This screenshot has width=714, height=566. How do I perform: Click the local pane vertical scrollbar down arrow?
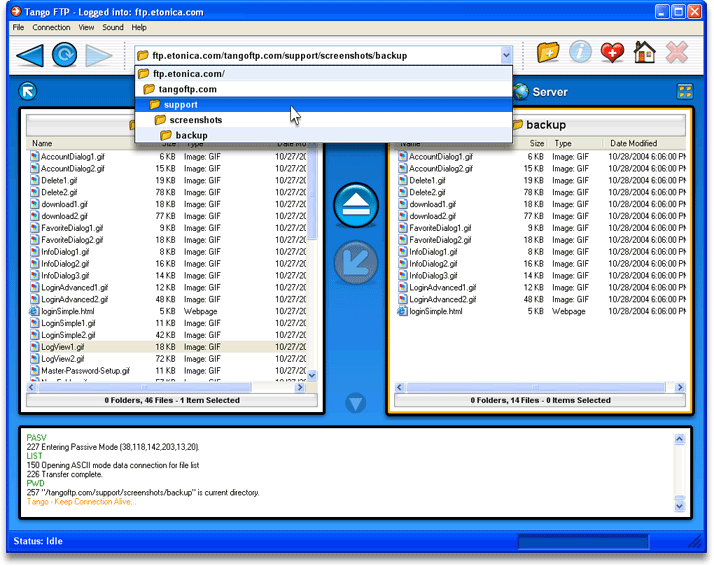(312, 376)
